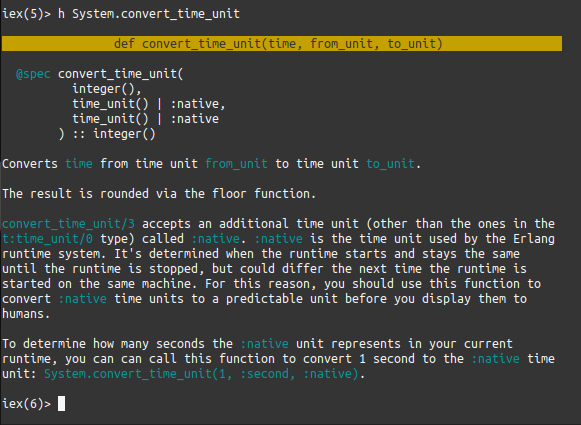The image size is (581, 425).
Task: Click System.convert_time_unit(1, :second, :native) example code
Action: [x=202, y=373]
